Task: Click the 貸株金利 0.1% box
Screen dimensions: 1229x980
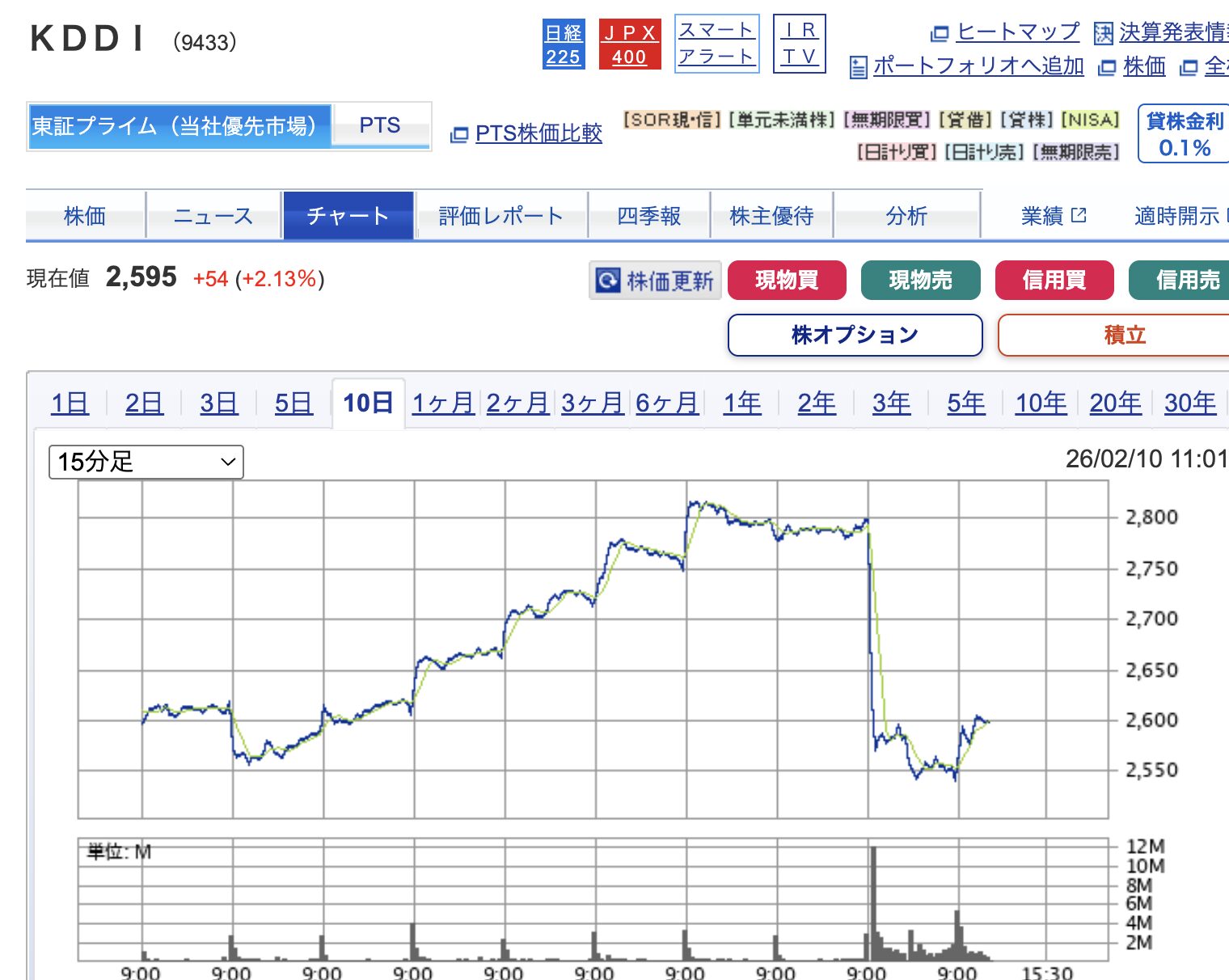Action: (x=1185, y=133)
